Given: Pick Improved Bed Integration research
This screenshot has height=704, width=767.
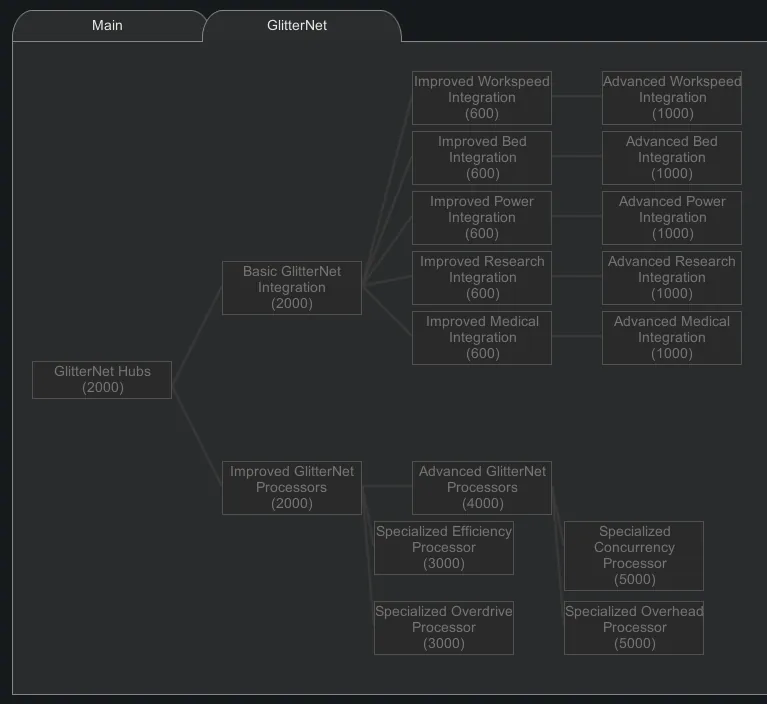Looking at the screenshot, I should 481,158.
